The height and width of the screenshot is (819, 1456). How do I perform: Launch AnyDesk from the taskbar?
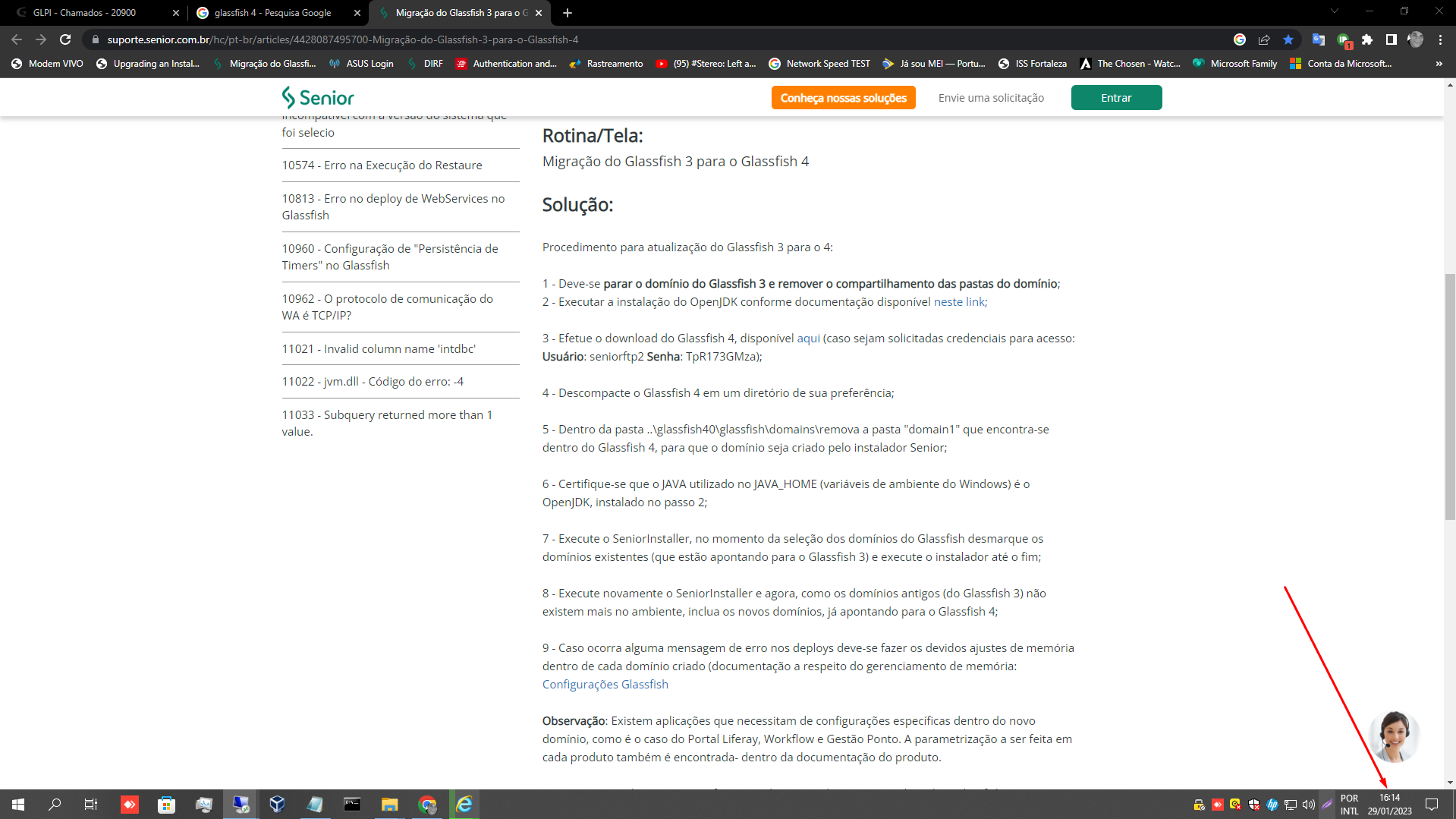(130, 804)
